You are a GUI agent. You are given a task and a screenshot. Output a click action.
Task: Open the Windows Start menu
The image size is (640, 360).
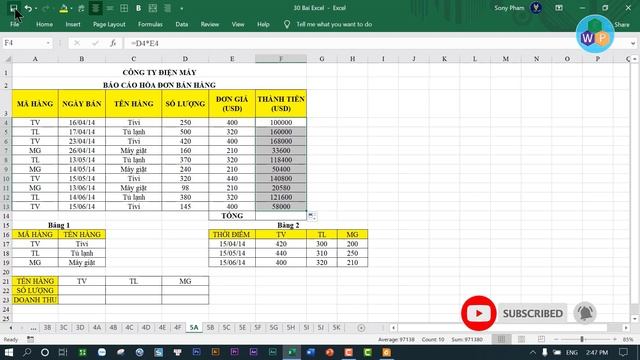pos(9,352)
